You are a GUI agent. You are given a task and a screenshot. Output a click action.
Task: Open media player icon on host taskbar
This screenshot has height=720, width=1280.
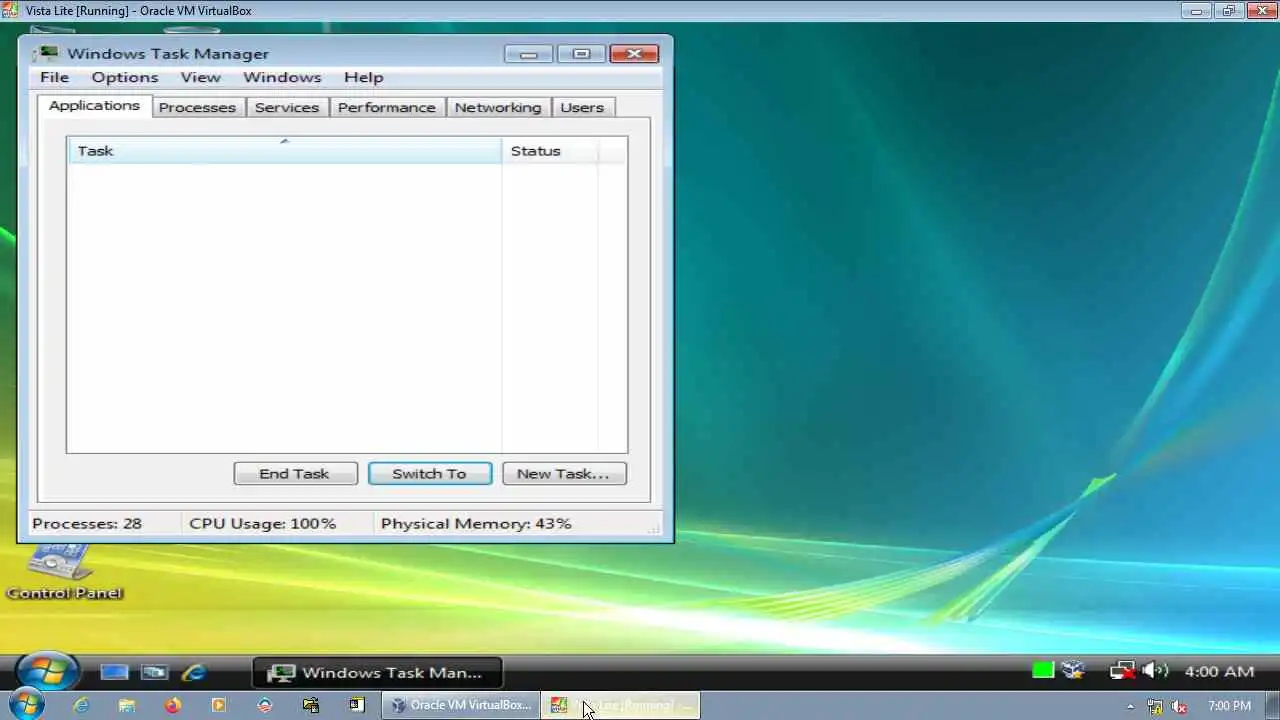219,705
